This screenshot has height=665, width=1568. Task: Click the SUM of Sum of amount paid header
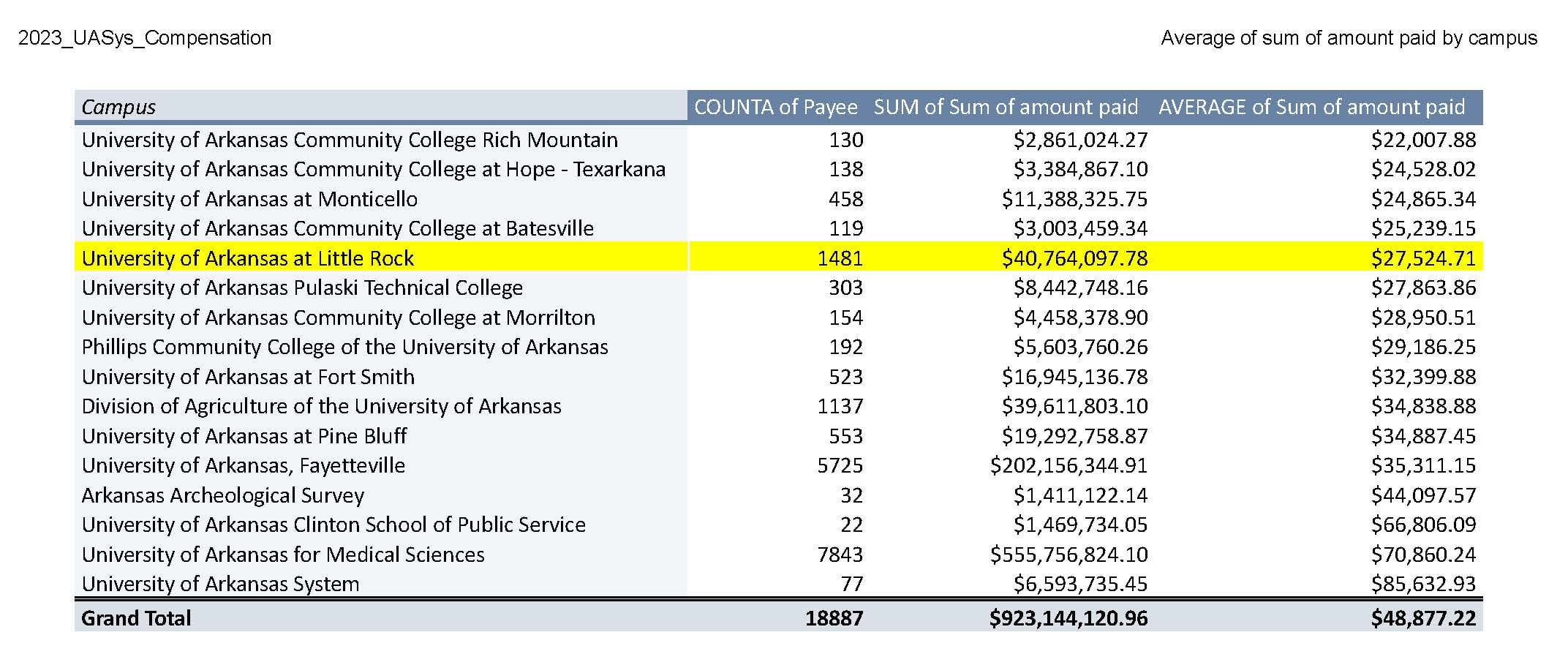click(1006, 108)
